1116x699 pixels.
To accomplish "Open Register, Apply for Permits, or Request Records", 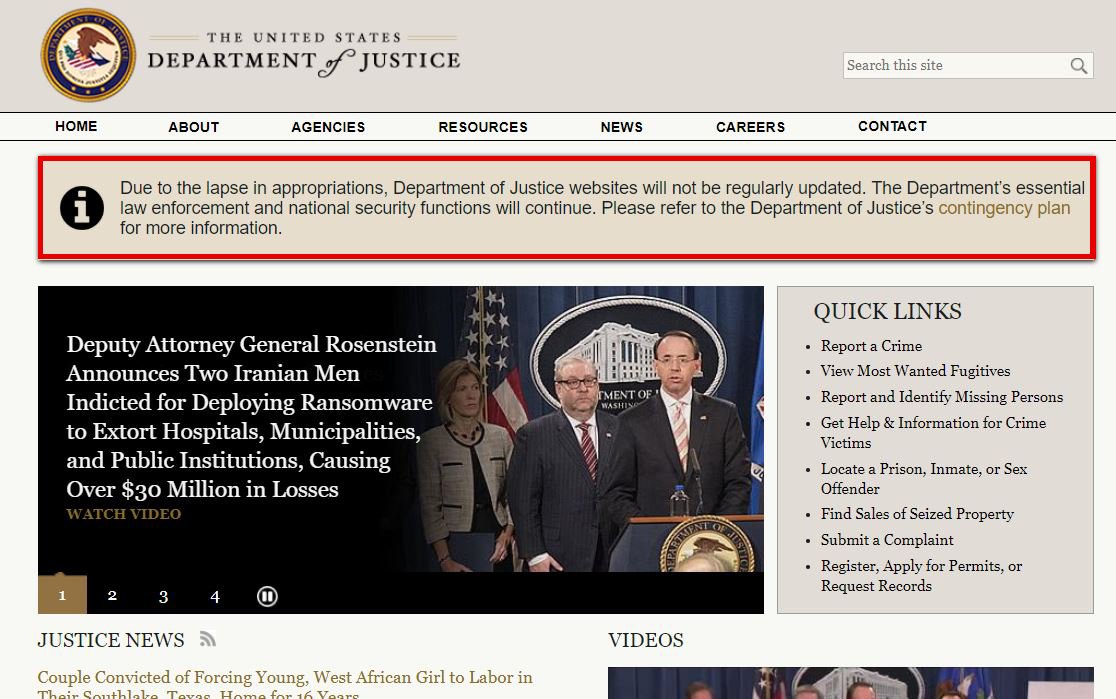I will 921,576.
